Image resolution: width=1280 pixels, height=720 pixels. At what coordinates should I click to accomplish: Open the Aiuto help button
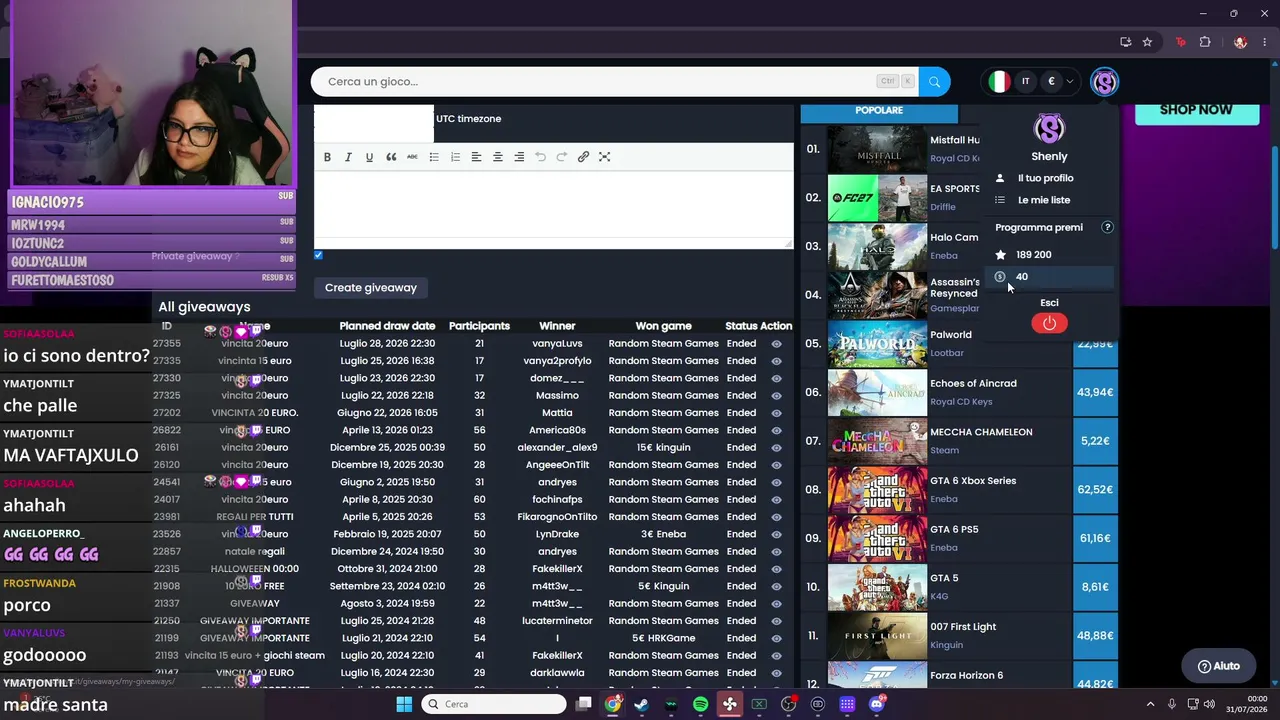(x=1218, y=666)
